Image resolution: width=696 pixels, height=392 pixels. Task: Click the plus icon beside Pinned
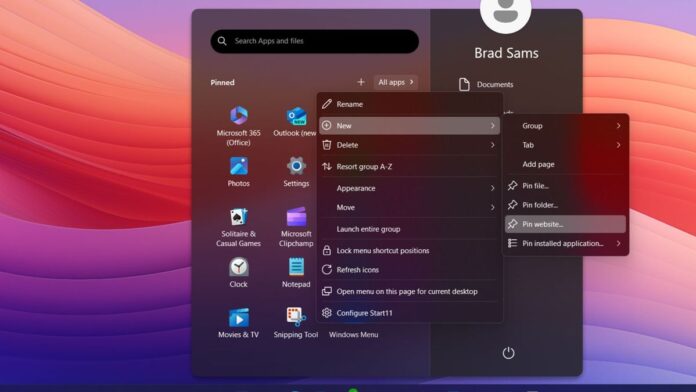[361, 82]
